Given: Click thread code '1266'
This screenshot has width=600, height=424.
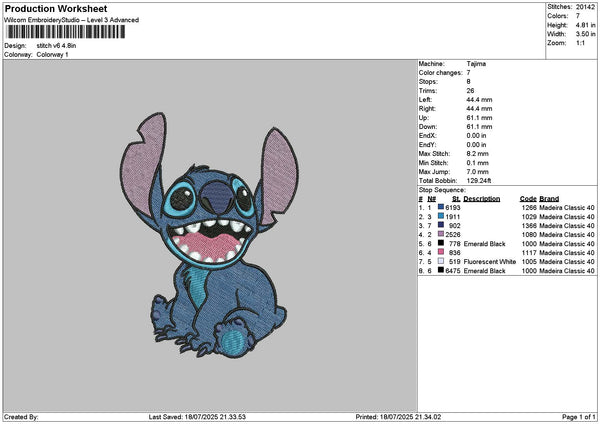Looking at the screenshot, I should click(529, 208).
